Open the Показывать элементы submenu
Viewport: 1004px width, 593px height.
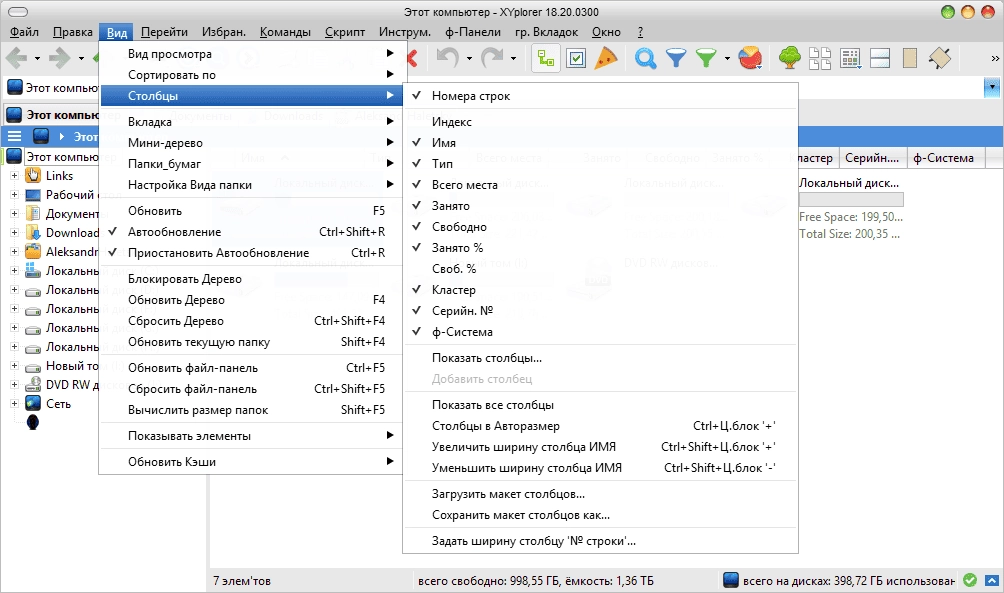coord(251,436)
